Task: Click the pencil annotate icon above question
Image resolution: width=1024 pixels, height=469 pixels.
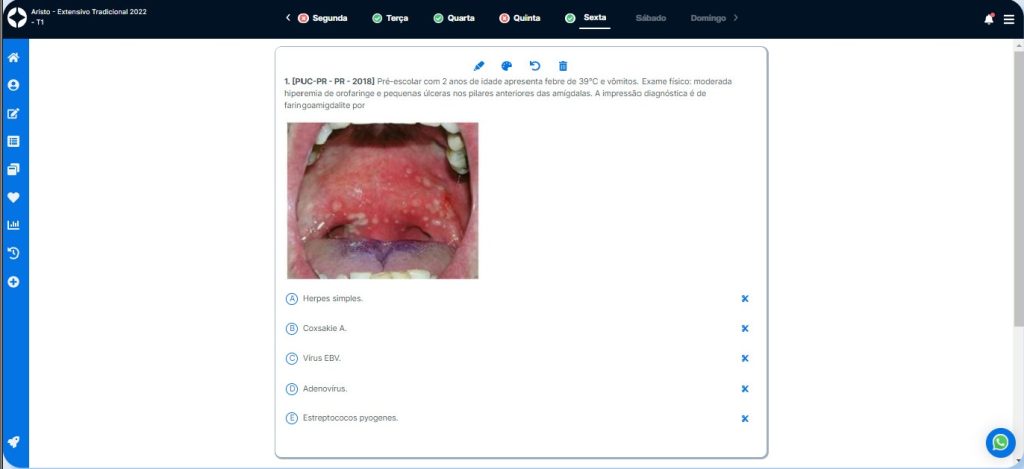Action: coord(478,65)
